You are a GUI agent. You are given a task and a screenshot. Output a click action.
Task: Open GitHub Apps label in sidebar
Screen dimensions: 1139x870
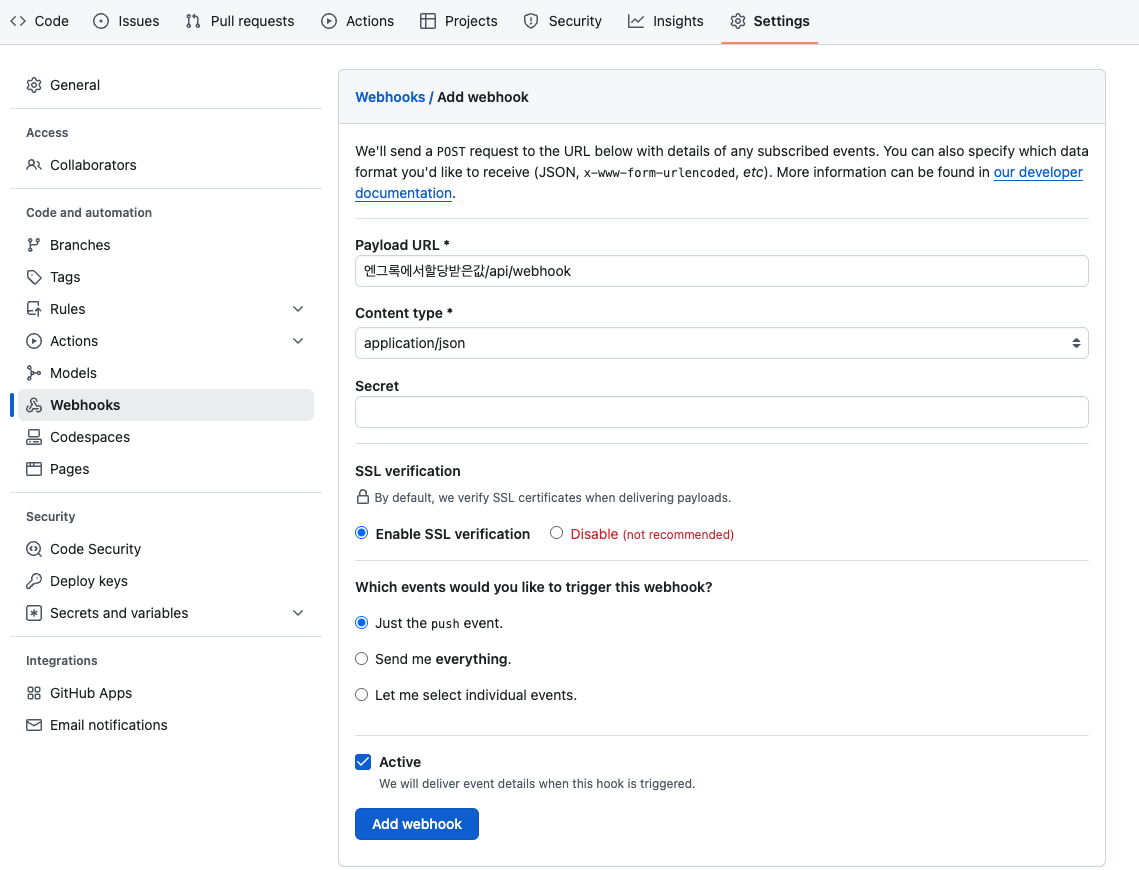click(91, 693)
